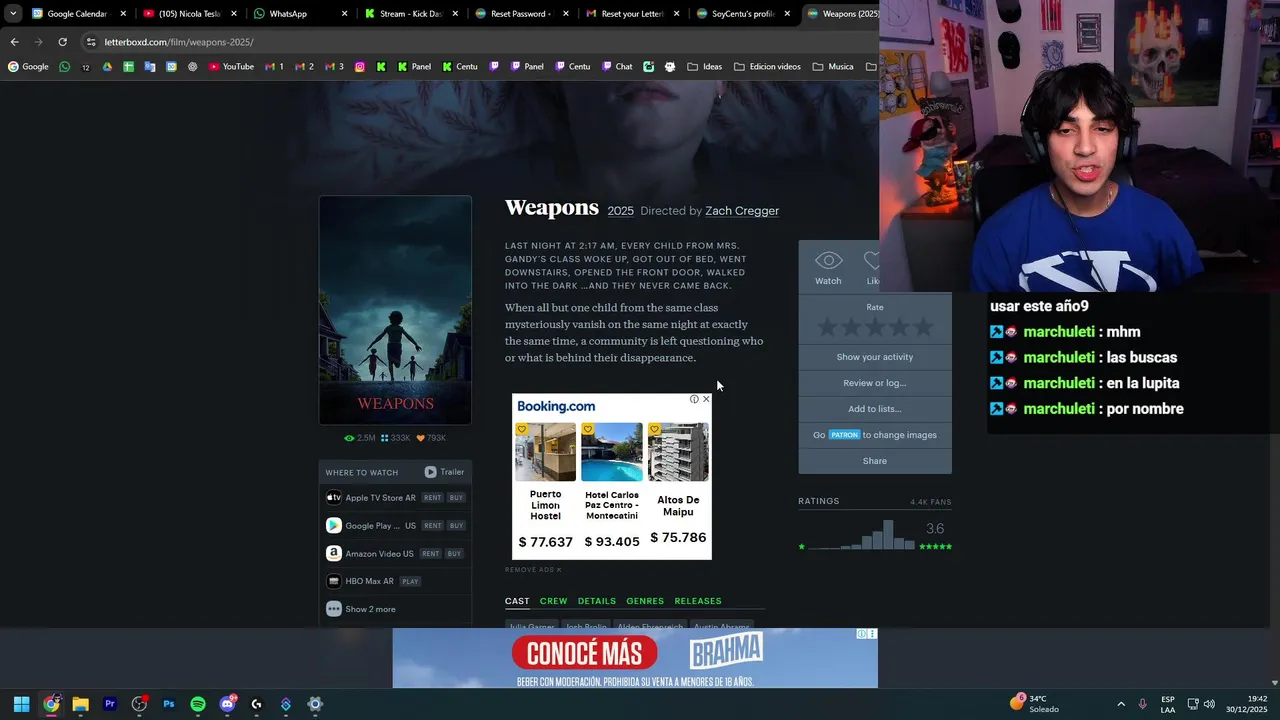Open Windows Start menu
1280x720 pixels.
tap(22, 704)
